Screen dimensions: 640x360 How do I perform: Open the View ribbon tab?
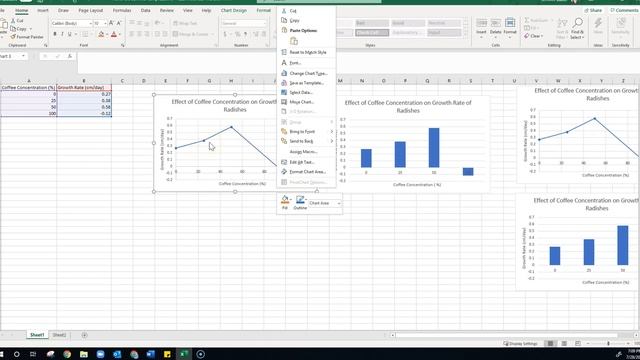pyautogui.click(x=187, y=10)
